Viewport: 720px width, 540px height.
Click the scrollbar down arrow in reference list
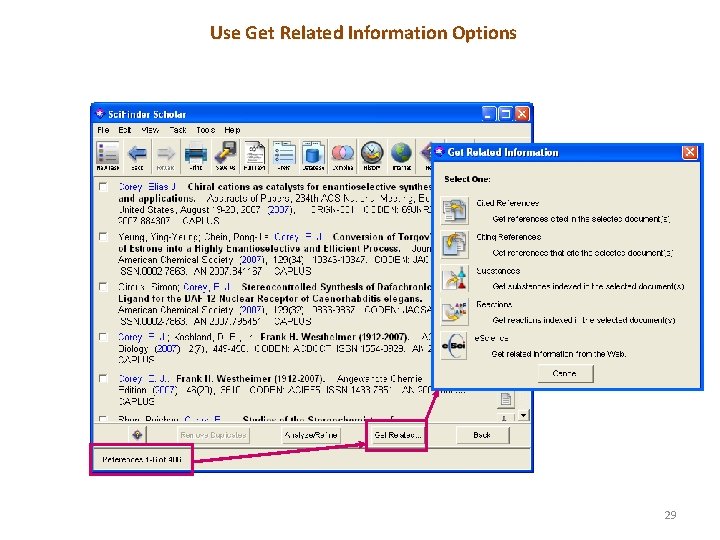coord(523,415)
